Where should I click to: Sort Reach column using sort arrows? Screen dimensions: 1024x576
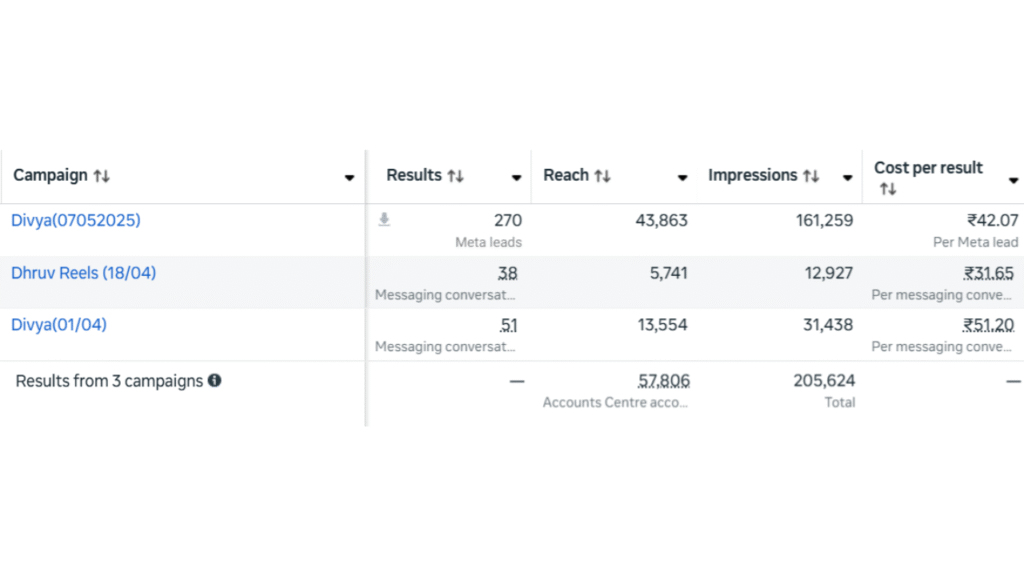602,176
